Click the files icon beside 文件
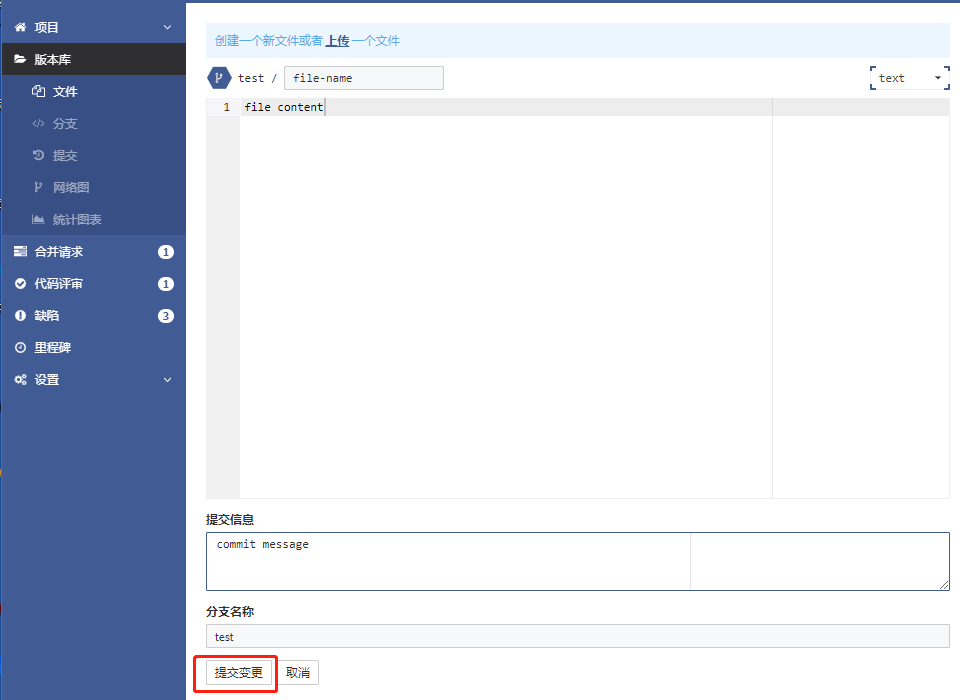The height and width of the screenshot is (700, 960). click(39, 92)
